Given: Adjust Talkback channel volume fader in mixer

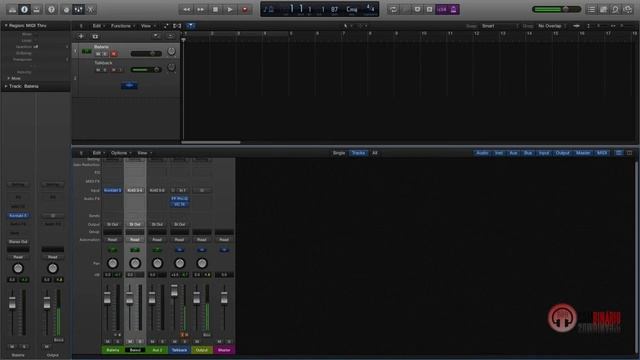Looking at the screenshot, I should point(174,291).
